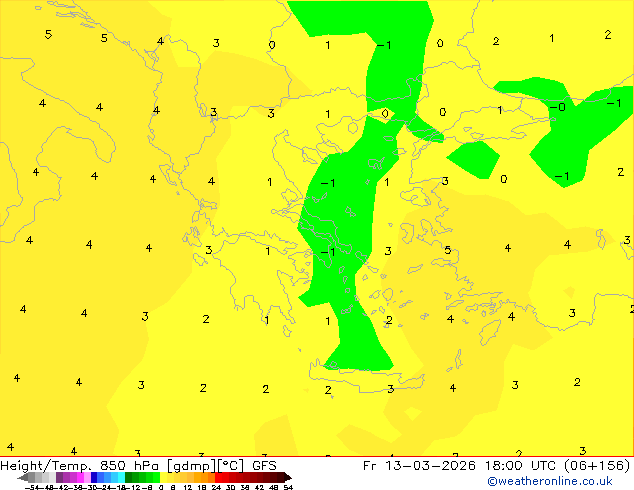Image resolution: width=634 pixels, height=490 pixels.
Task: Click the '54' label under the legend
Action: pos(288,487)
